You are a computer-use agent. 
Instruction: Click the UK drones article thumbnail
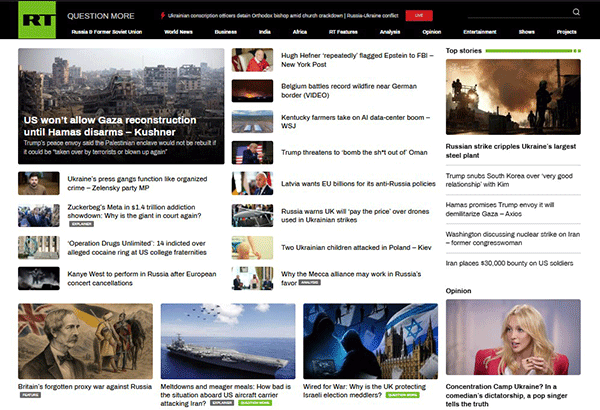252,216
